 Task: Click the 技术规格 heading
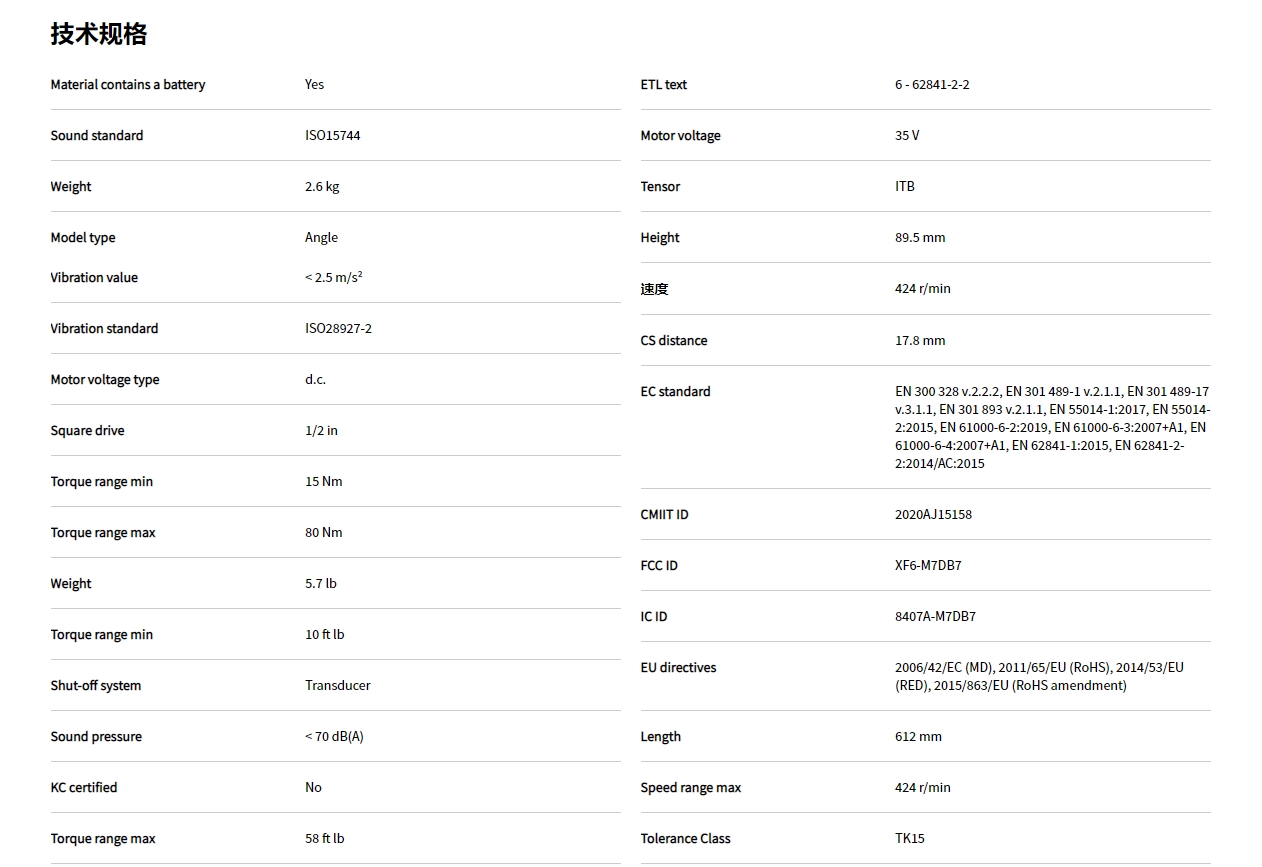coord(99,34)
